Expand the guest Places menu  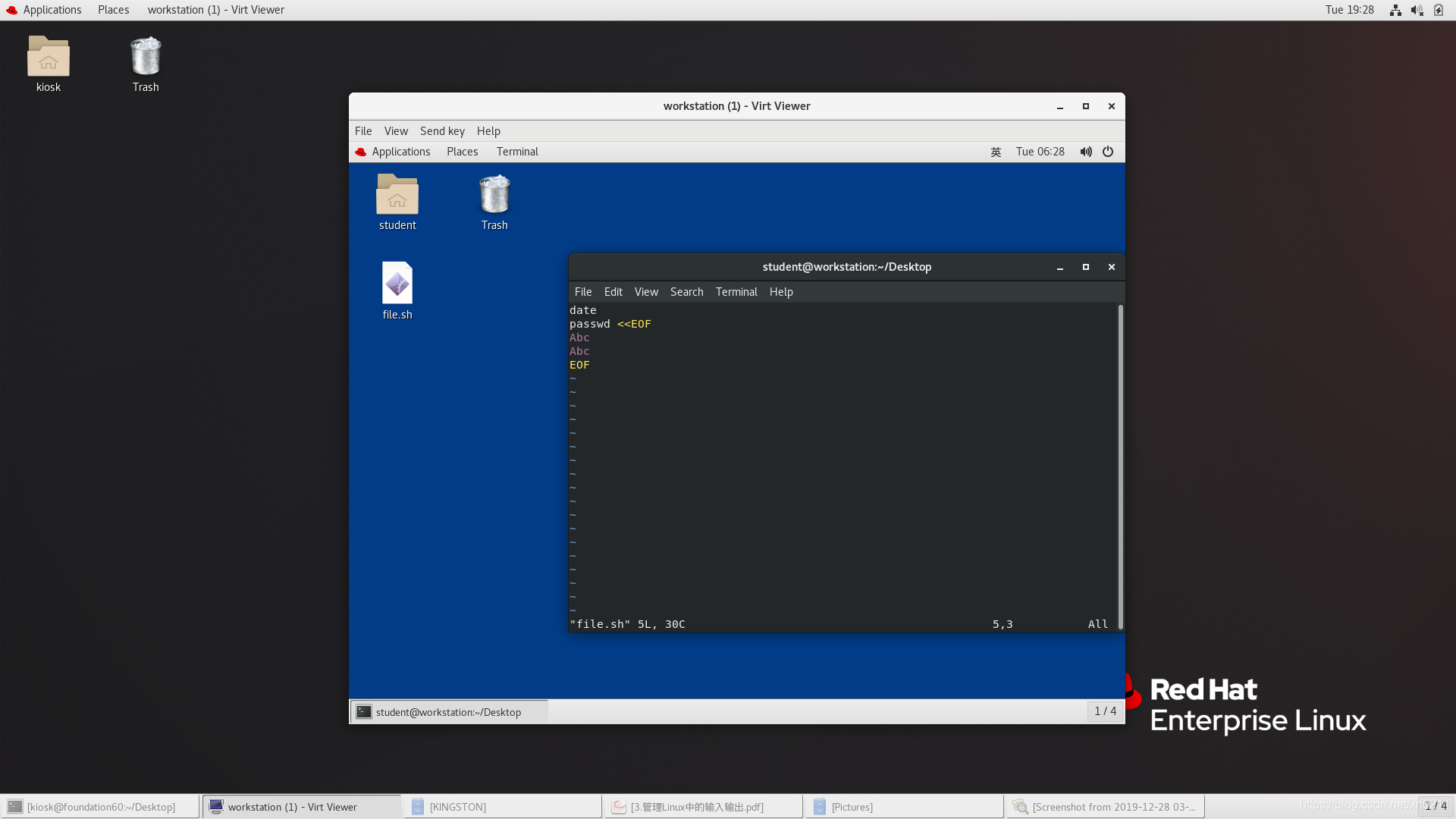click(x=462, y=152)
